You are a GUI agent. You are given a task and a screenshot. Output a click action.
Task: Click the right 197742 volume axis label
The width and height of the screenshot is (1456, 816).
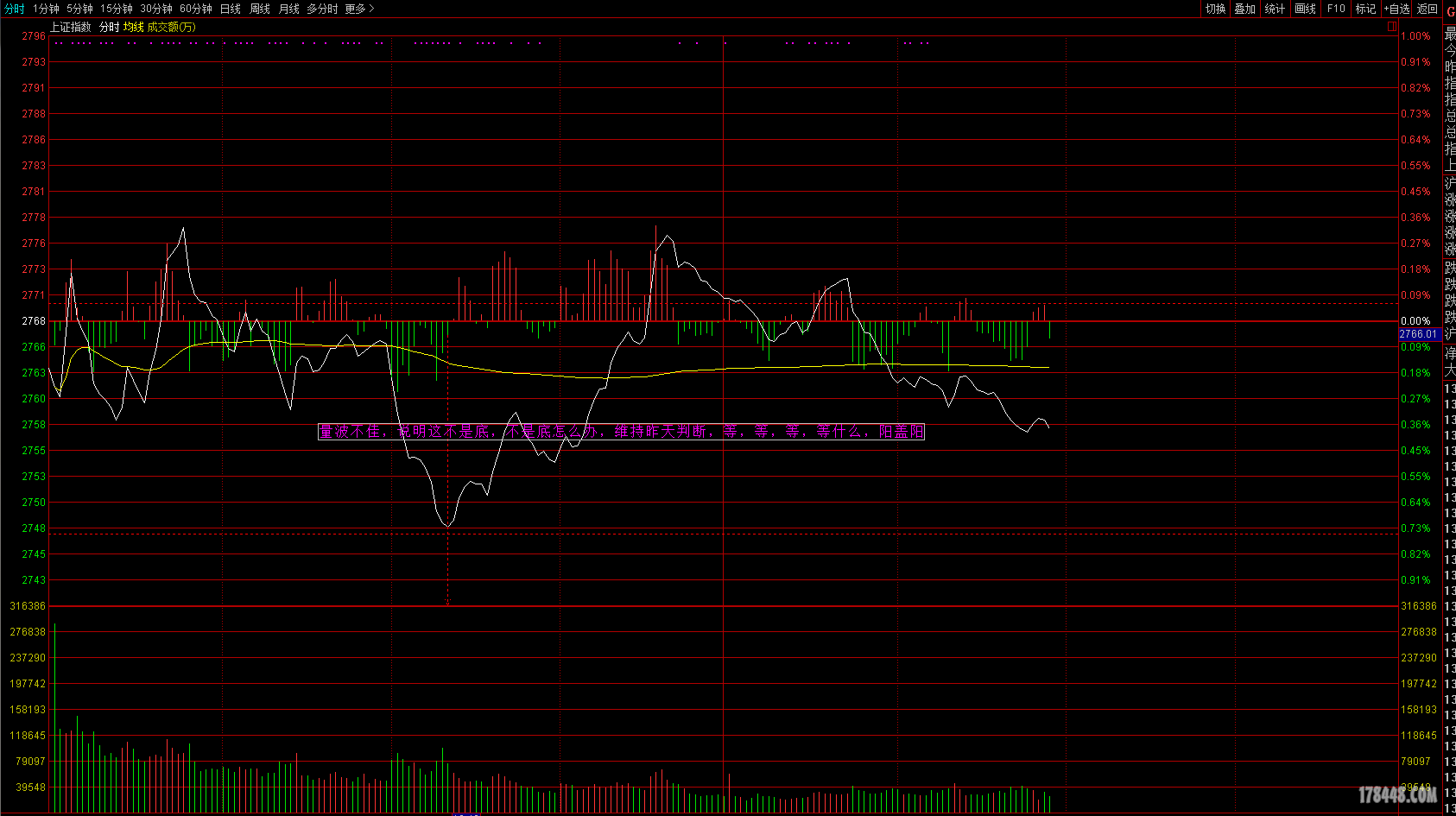coord(1419,684)
